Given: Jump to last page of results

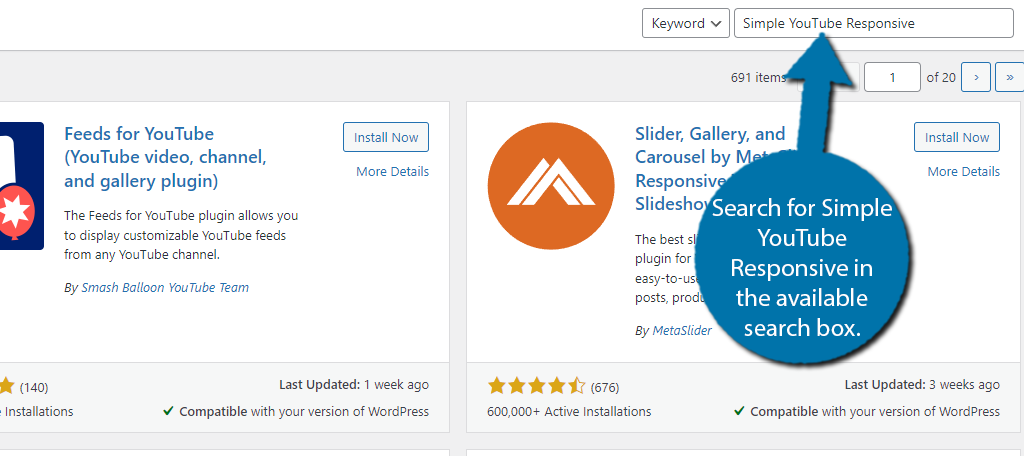Looking at the screenshot, I should pyautogui.click(x=1010, y=77).
